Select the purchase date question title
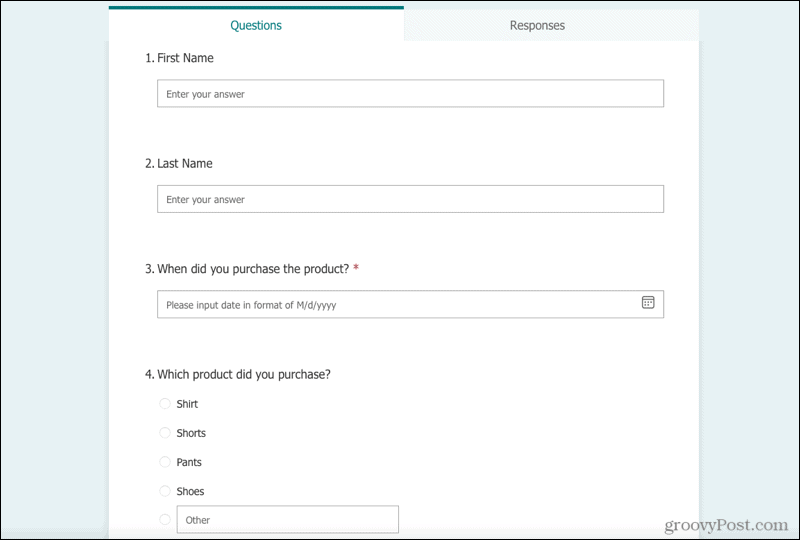The height and width of the screenshot is (540, 800). [x=247, y=269]
